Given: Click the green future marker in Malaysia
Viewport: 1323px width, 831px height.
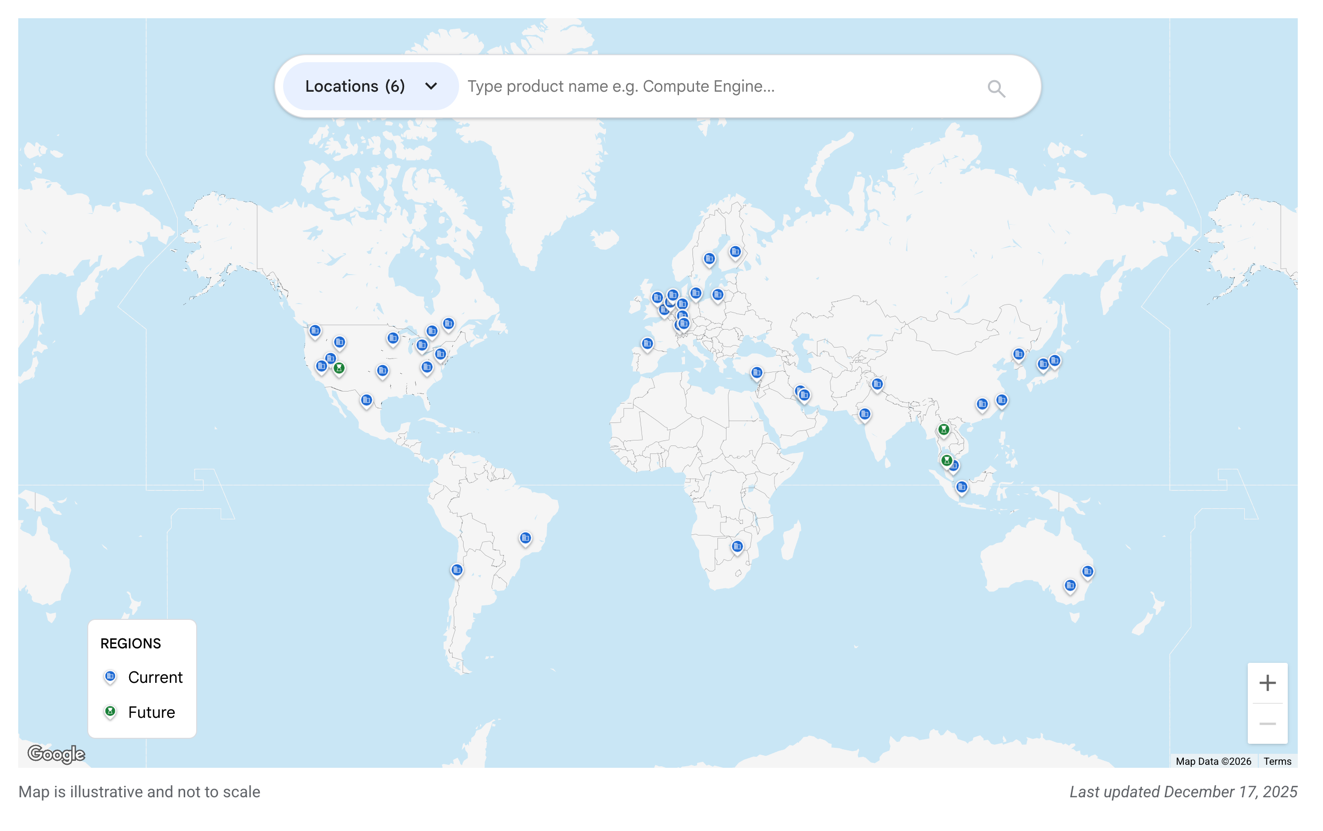Looking at the screenshot, I should coord(945,461).
